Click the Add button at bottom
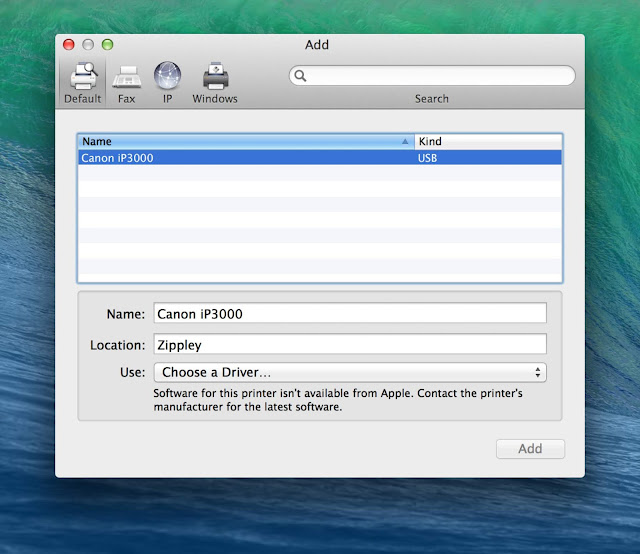640x554 pixels. tap(530, 449)
